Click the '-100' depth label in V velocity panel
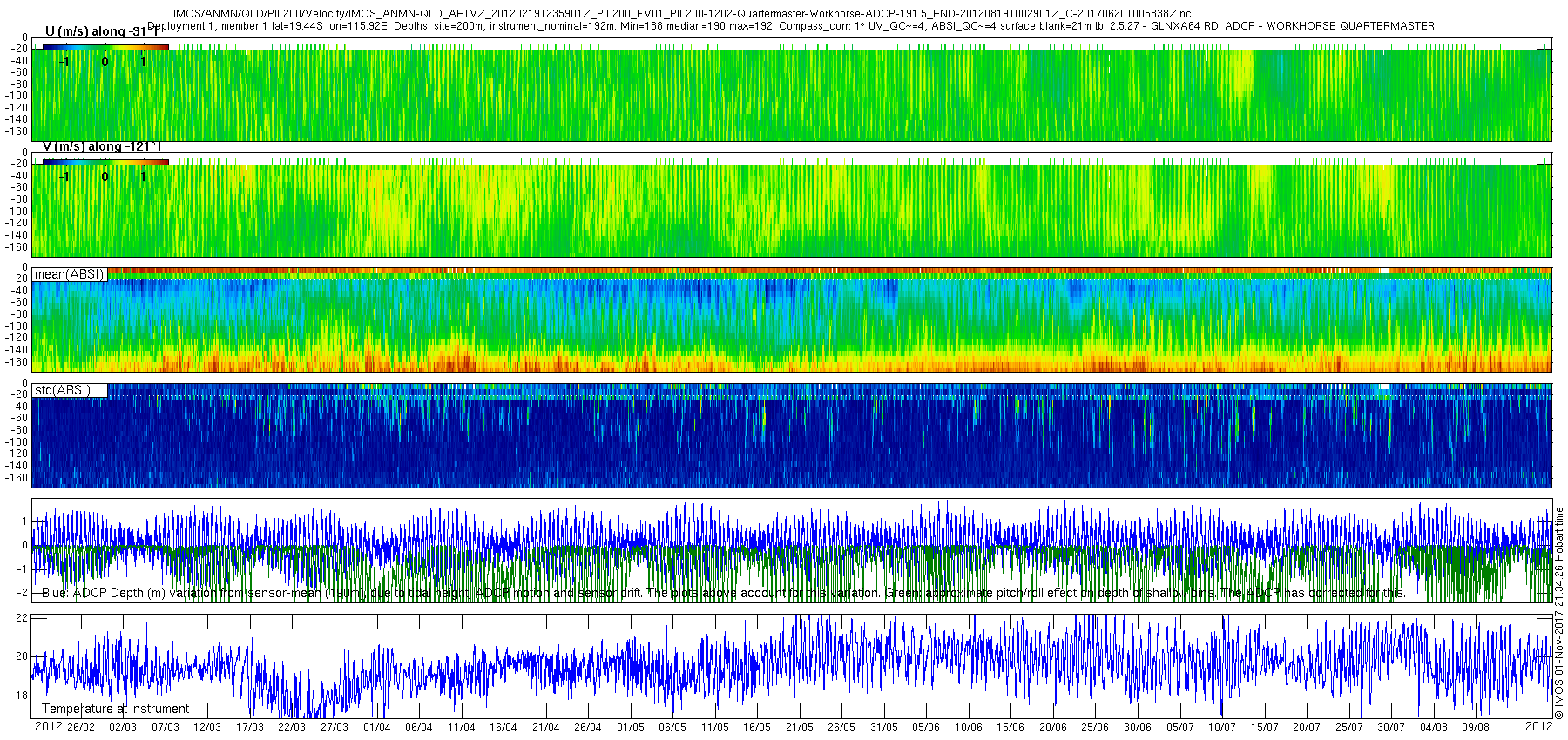 [16, 212]
